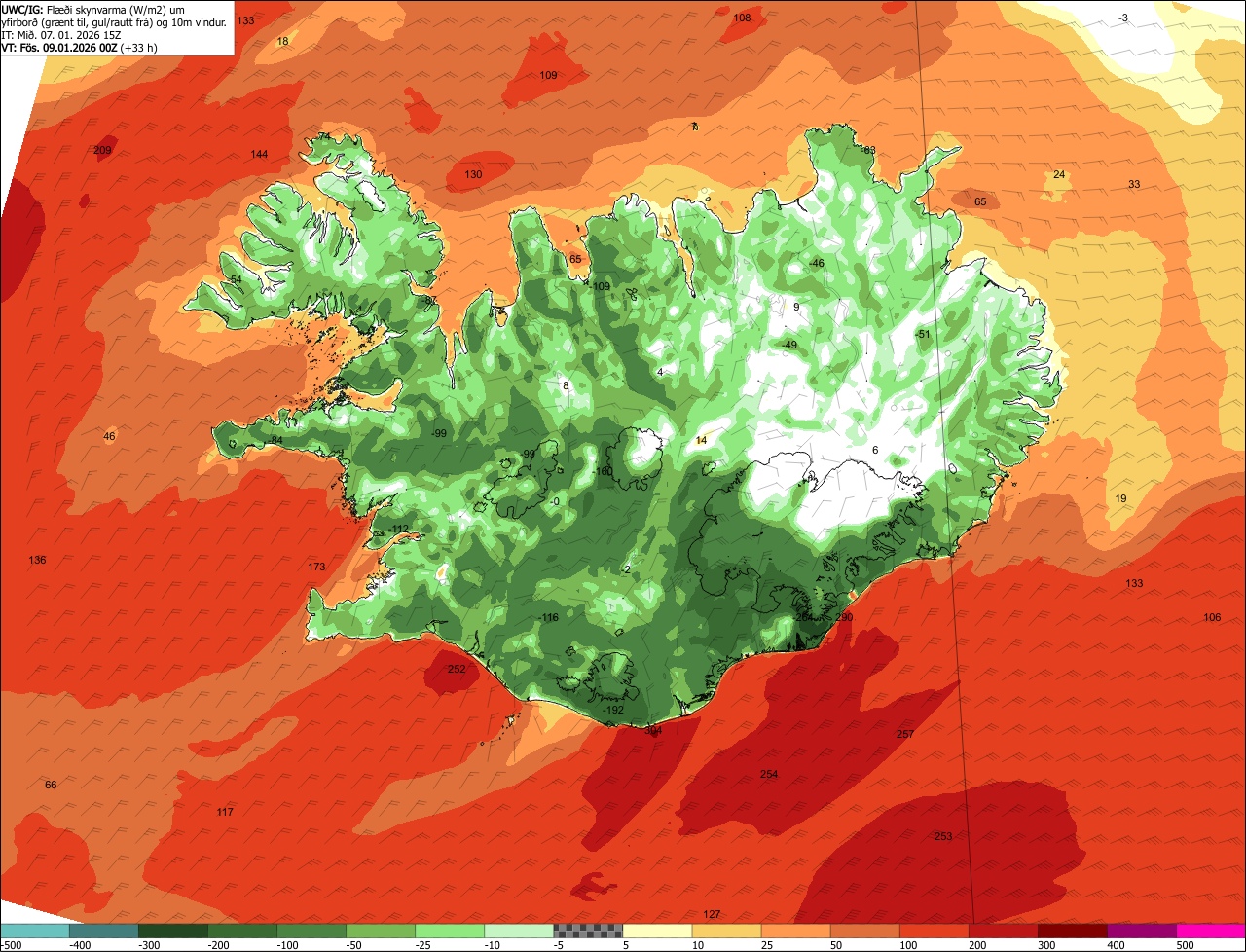1246x952 pixels.
Task: Pick the -50 to -25 light green swatch
Action: tap(381, 930)
